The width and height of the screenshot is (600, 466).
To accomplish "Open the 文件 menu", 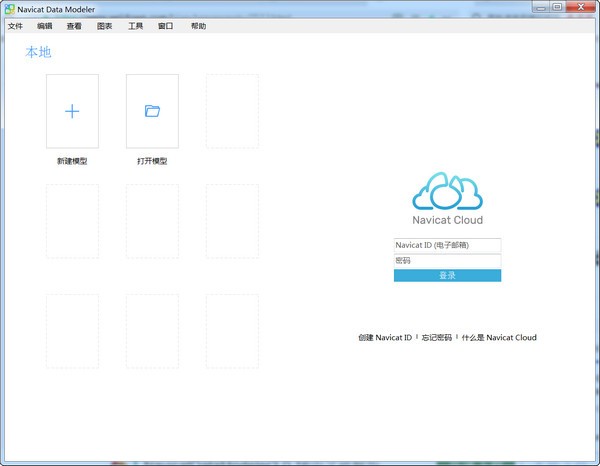I will click(x=15, y=26).
